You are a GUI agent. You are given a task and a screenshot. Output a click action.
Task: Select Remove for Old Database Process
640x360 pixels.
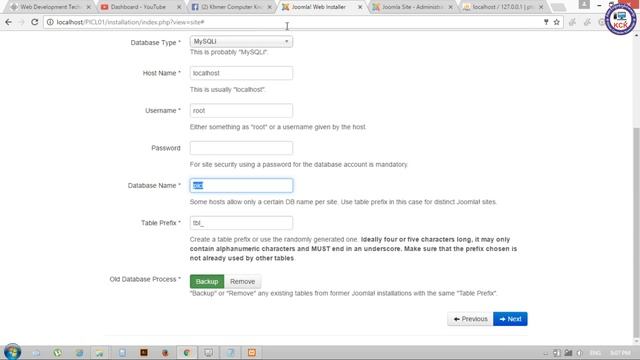click(x=242, y=282)
